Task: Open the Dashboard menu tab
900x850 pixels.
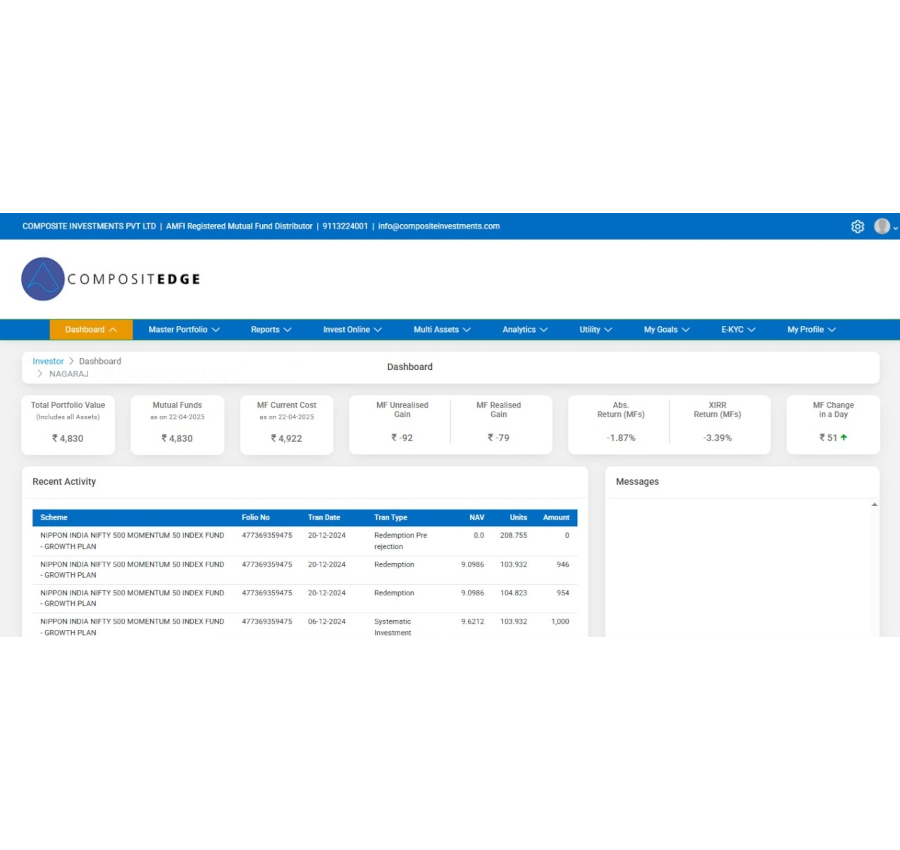Action: (x=91, y=330)
